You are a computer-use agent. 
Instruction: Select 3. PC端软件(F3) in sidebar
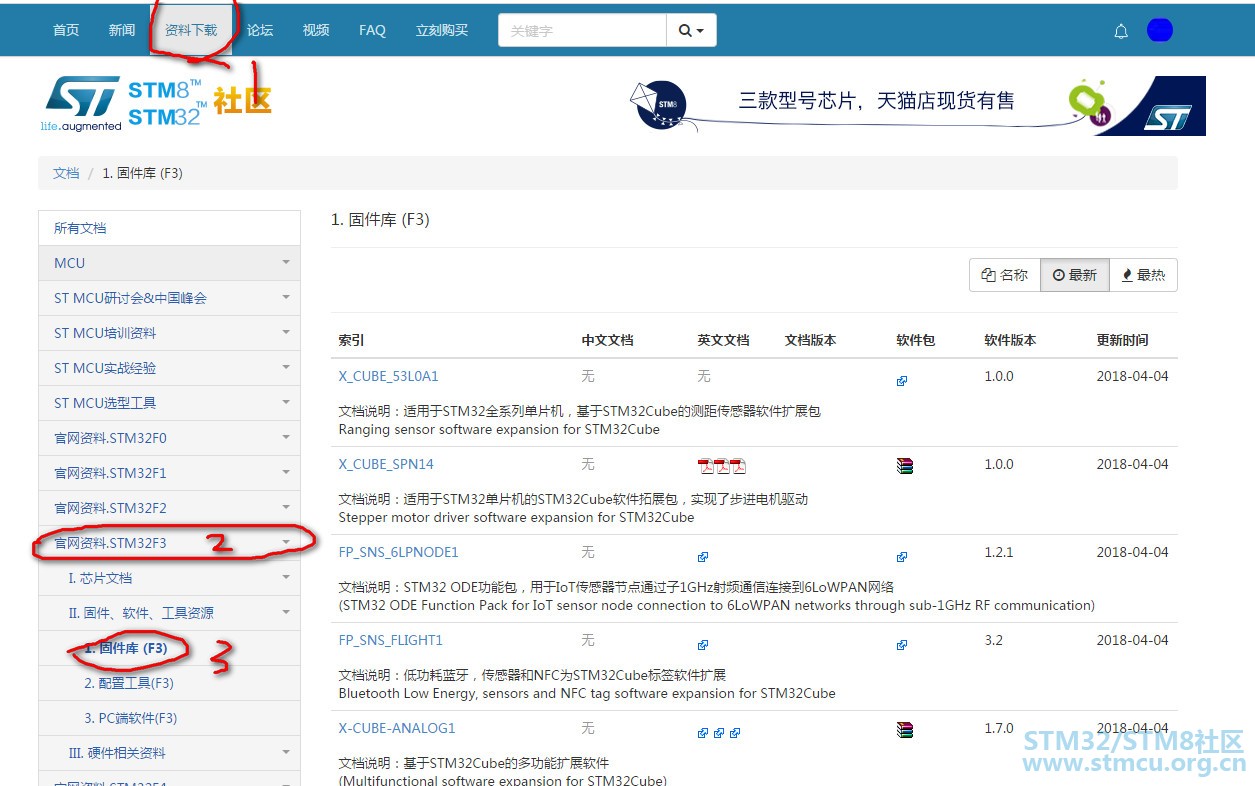coord(169,718)
